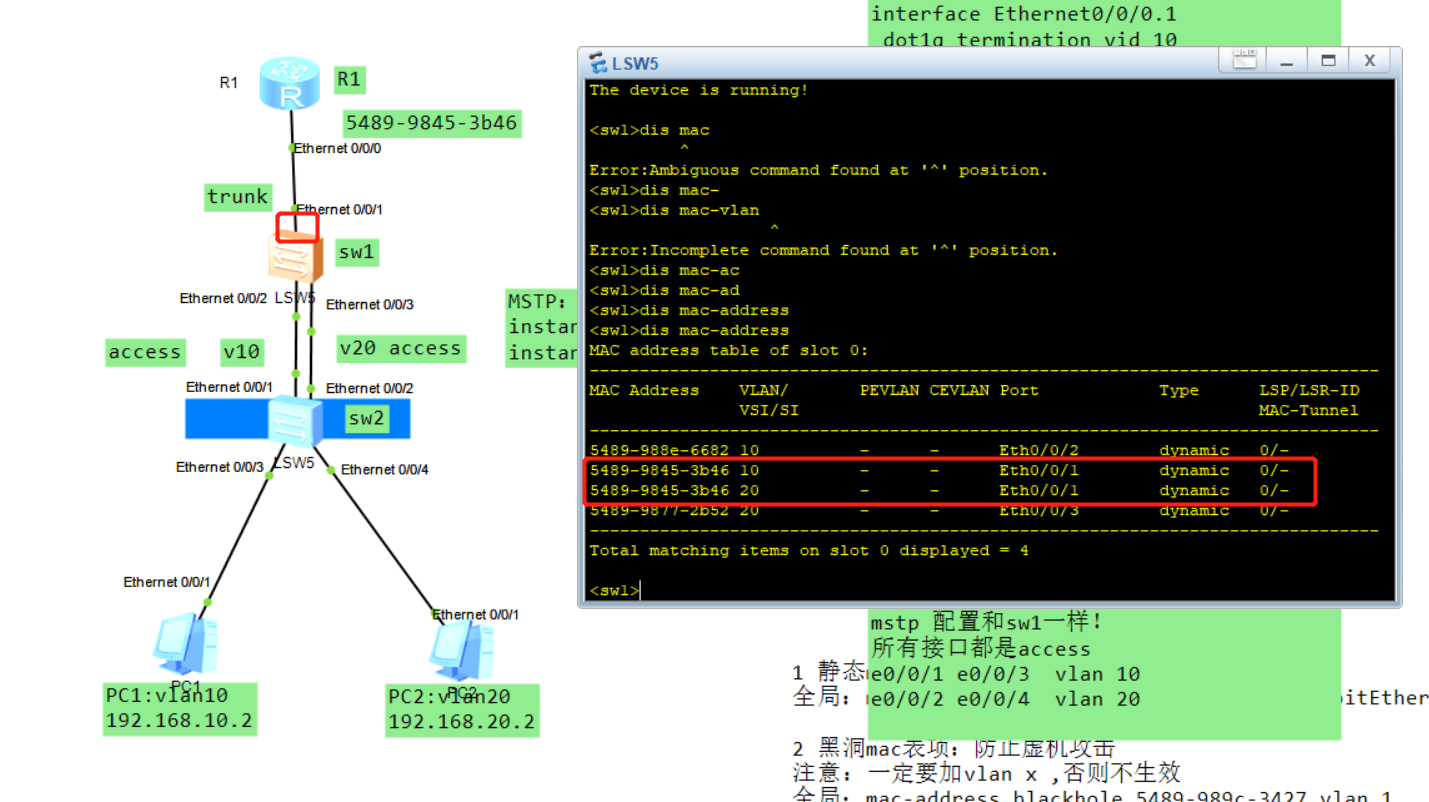Click the Eth0/0/2 port cell in terminal
Image resolution: width=1429 pixels, height=802 pixels.
pos(1039,450)
